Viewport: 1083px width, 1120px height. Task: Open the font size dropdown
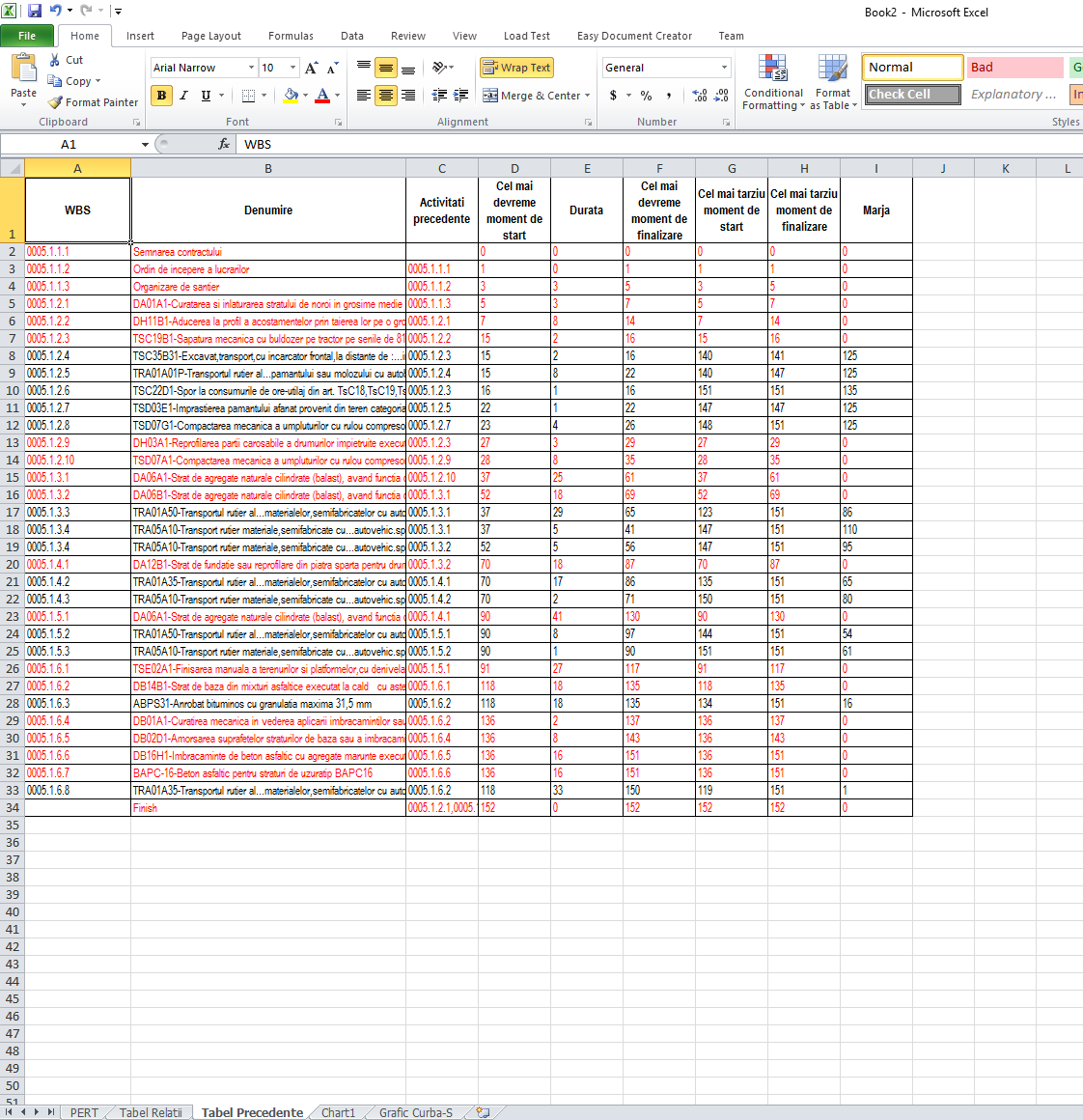pos(292,68)
